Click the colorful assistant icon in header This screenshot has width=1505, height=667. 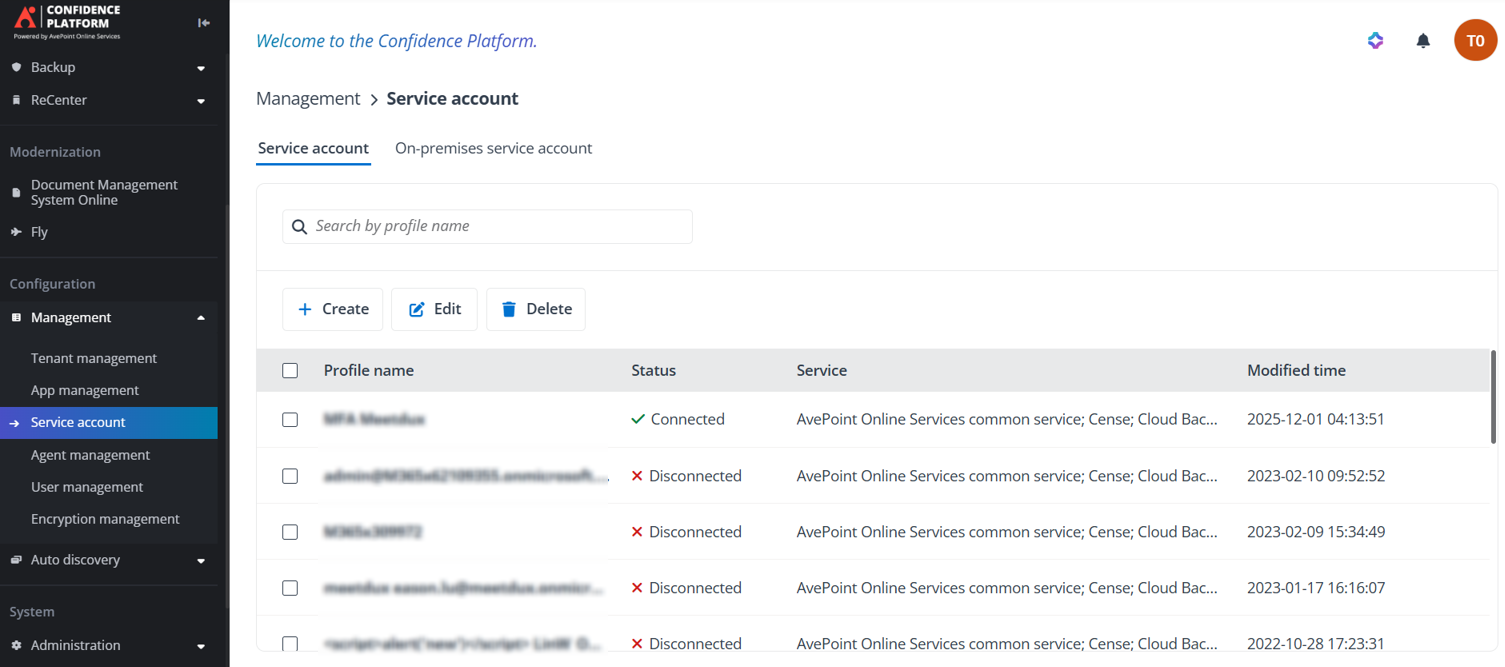1375,41
